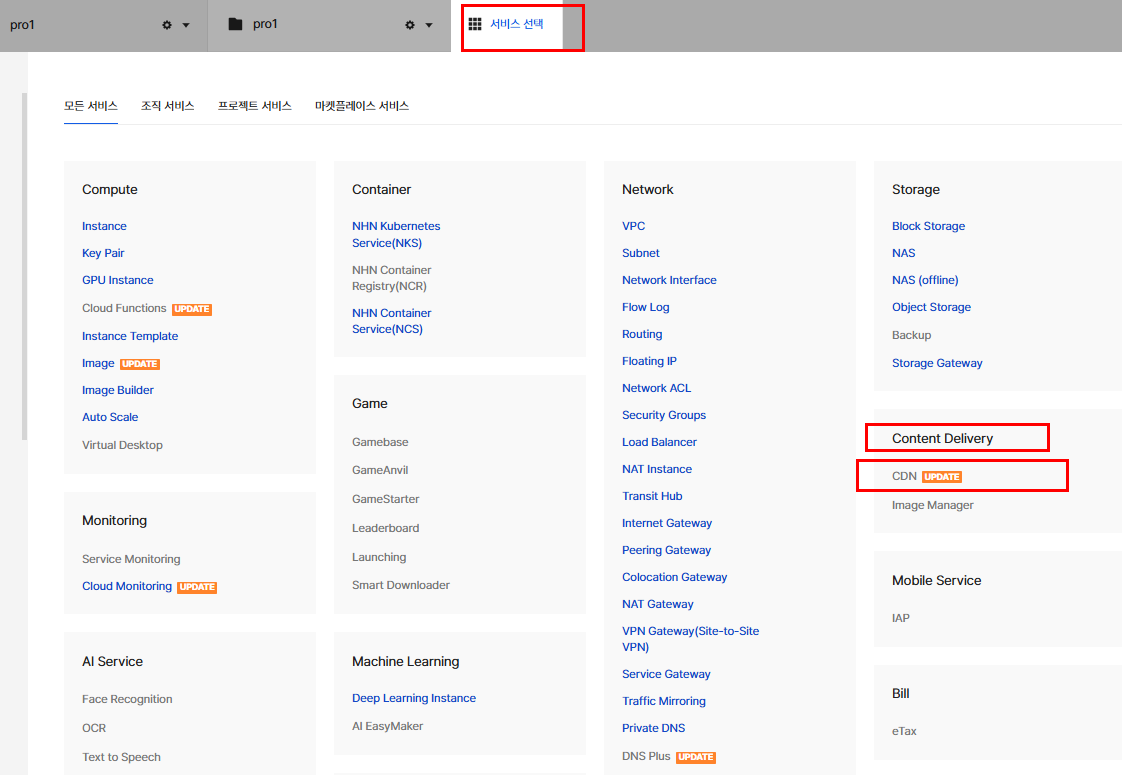Open the Key Pair service

tap(103, 253)
